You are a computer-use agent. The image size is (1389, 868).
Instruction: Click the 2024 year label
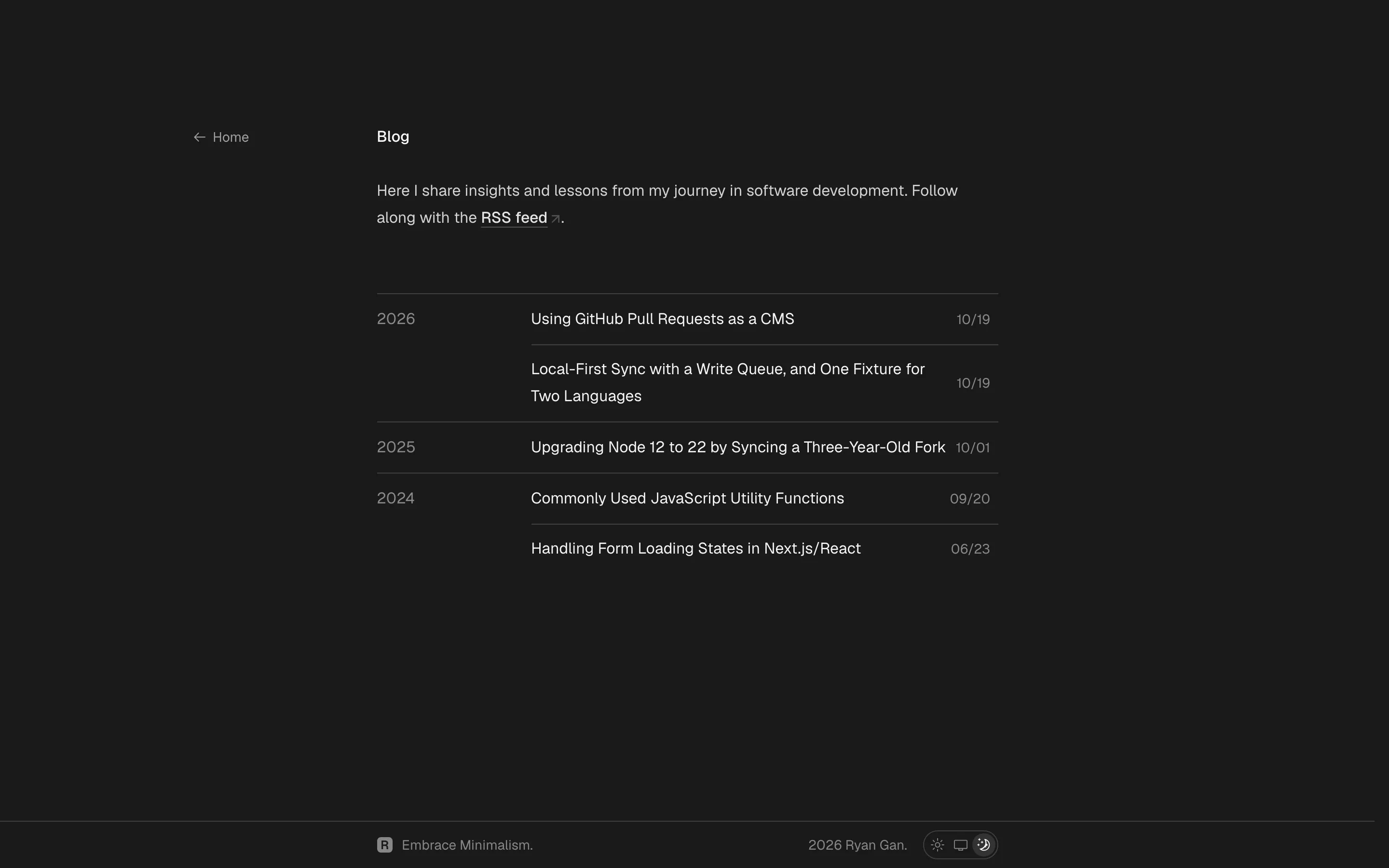tap(395, 498)
